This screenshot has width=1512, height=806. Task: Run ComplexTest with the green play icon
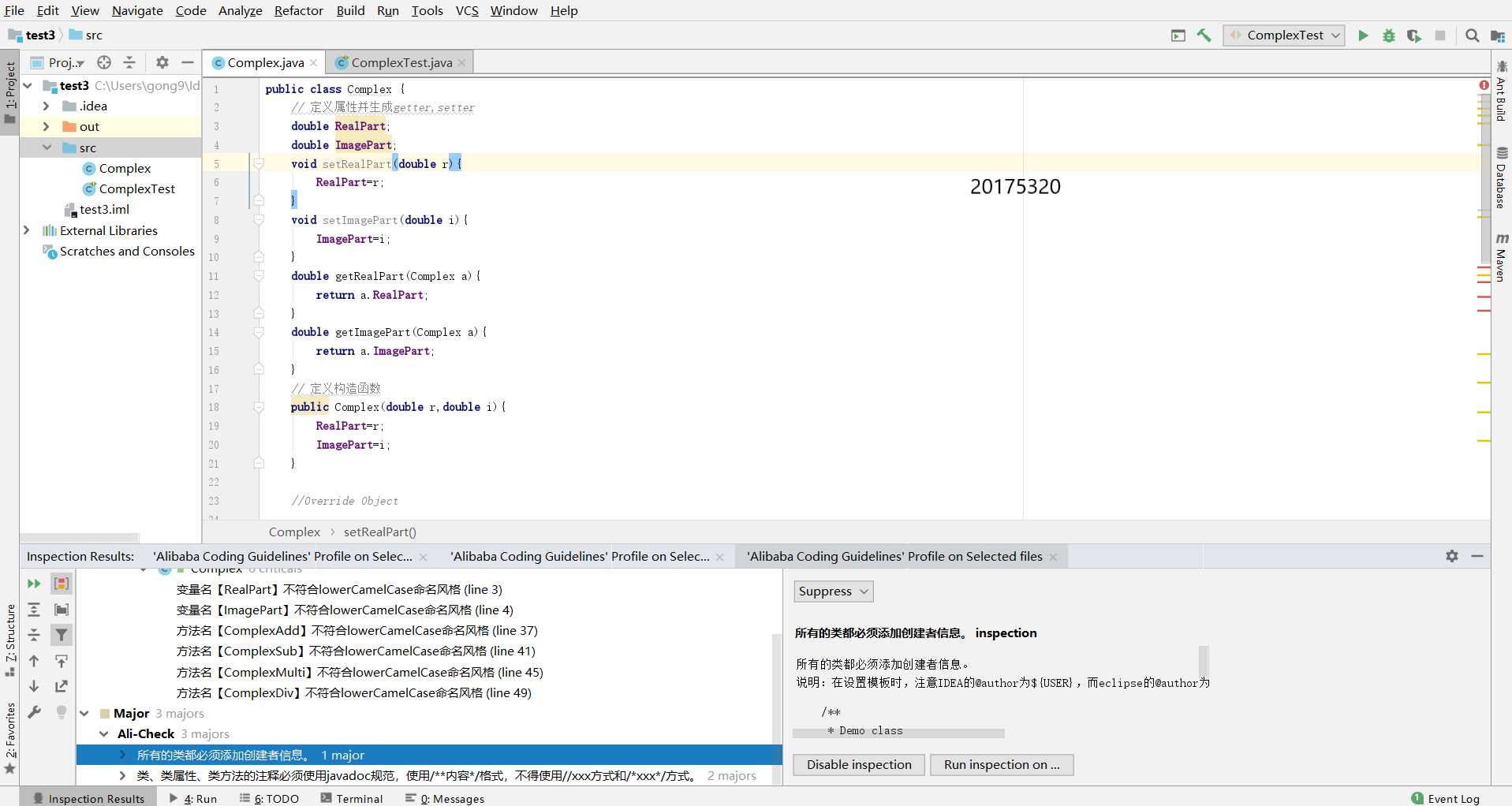1363,35
